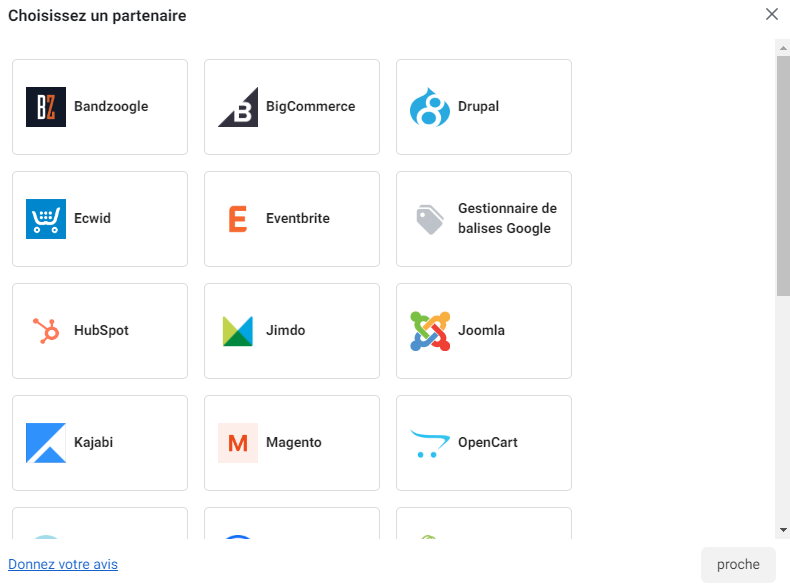Screen dimensions: 790x585
Task: Click the scrollbar up arrow
Action: [x=783, y=48]
